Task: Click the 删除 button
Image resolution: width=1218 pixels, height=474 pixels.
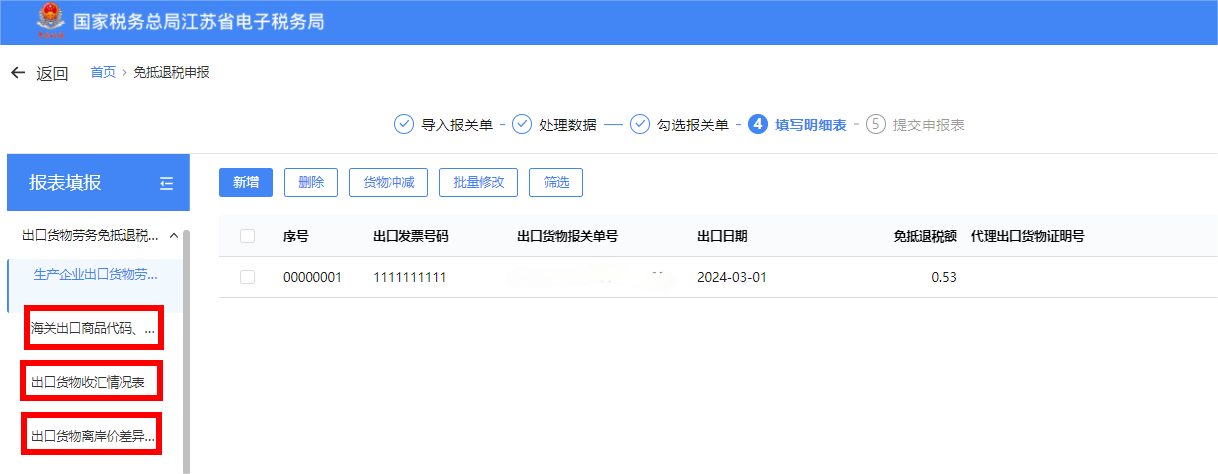Action: click(311, 182)
